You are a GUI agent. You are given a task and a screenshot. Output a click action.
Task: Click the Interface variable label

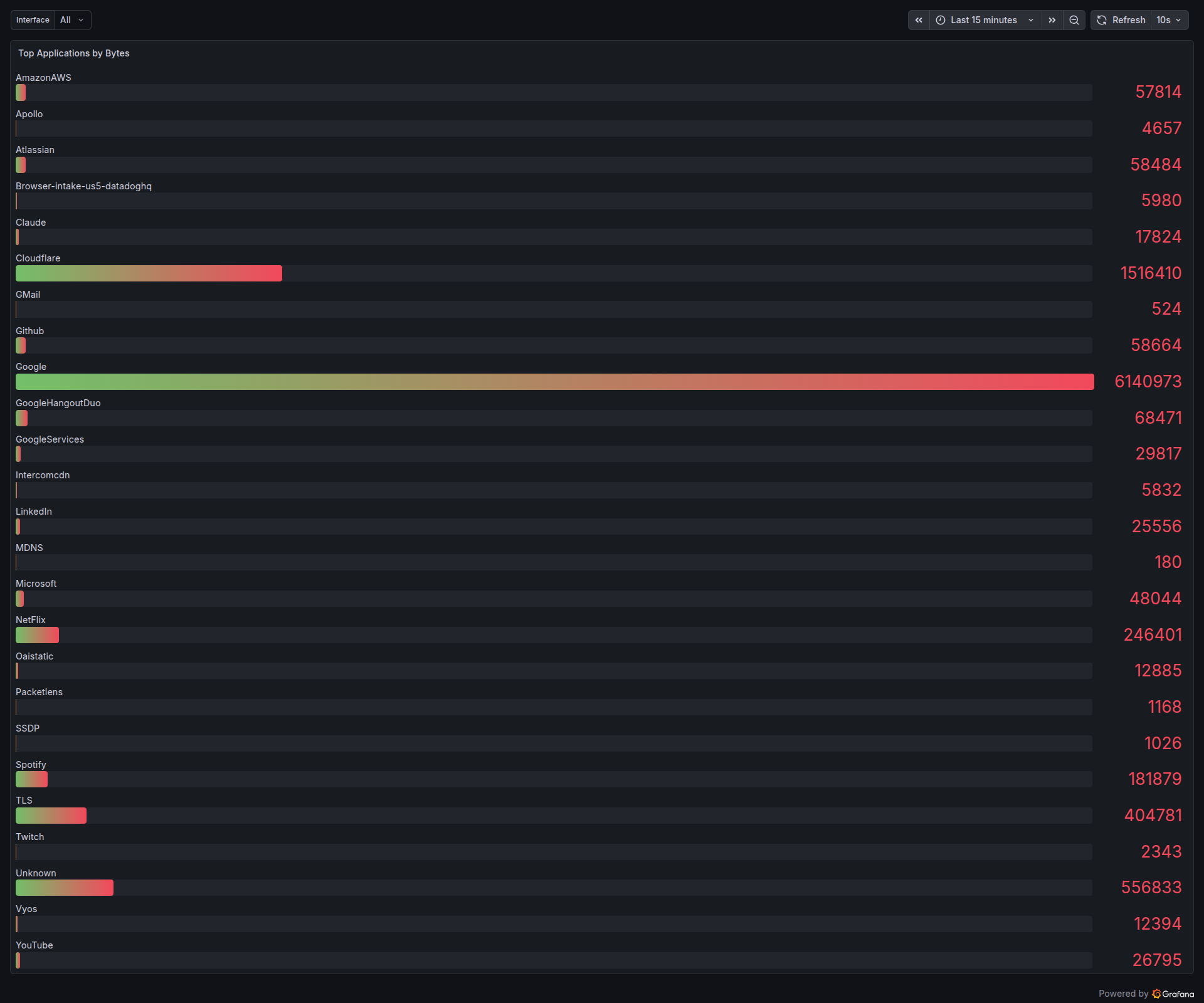(32, 19)
